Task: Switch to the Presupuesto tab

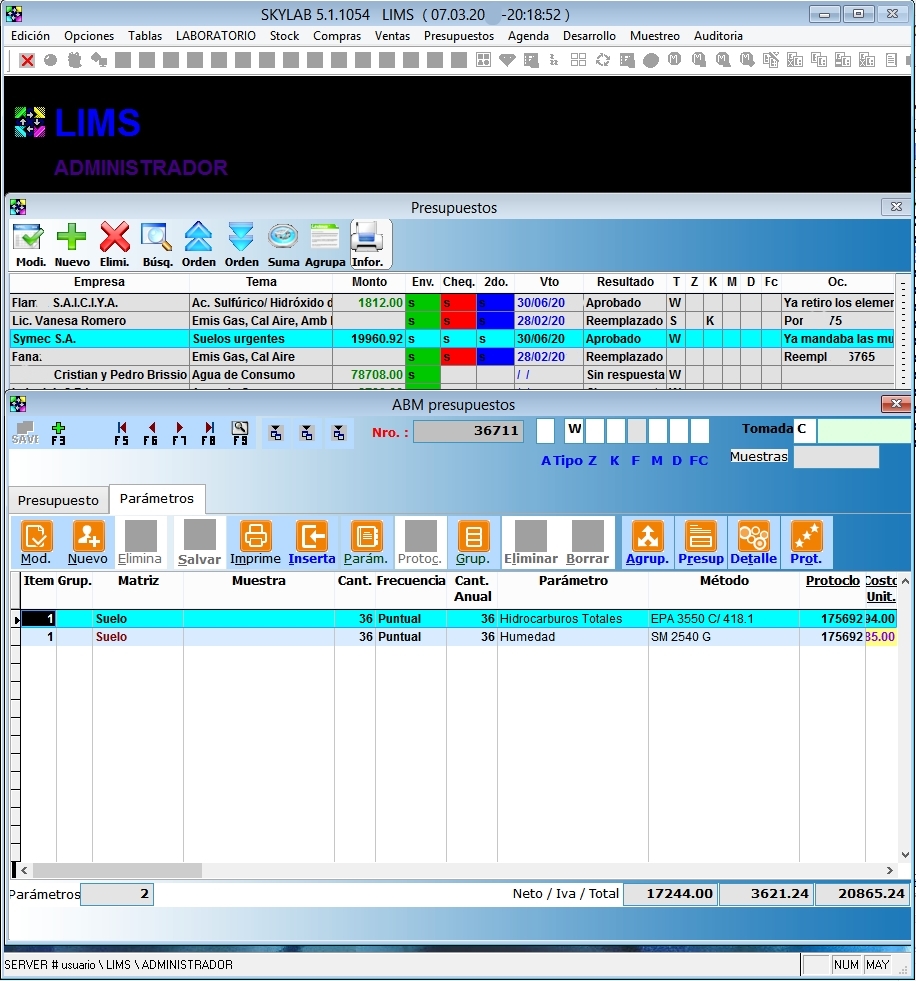Action: point(58,500)
